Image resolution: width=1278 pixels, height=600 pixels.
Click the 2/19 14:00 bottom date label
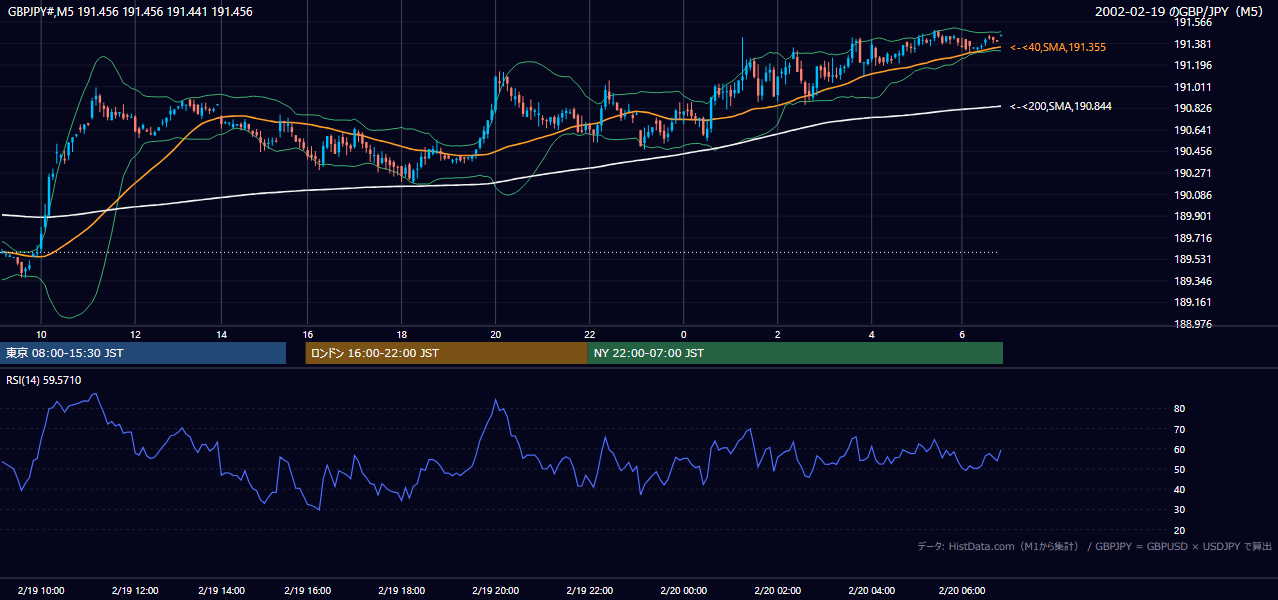point(222,590)
